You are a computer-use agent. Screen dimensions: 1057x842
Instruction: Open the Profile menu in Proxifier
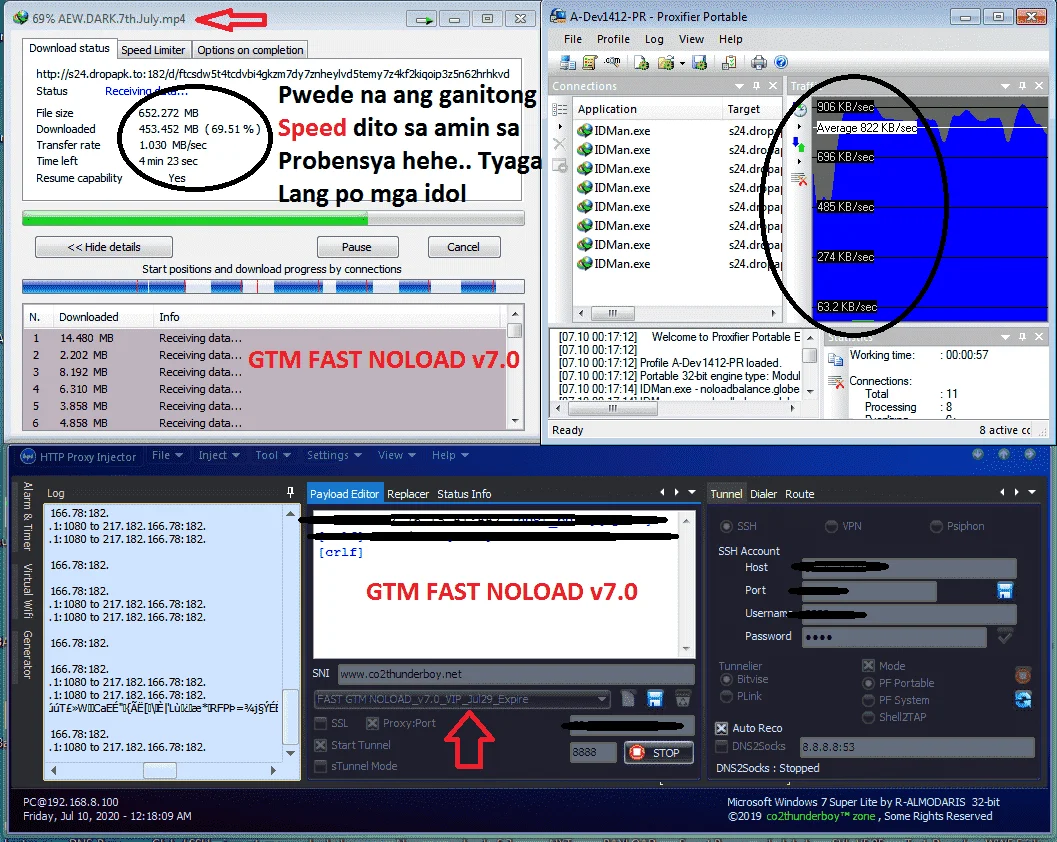click(613, 39)
